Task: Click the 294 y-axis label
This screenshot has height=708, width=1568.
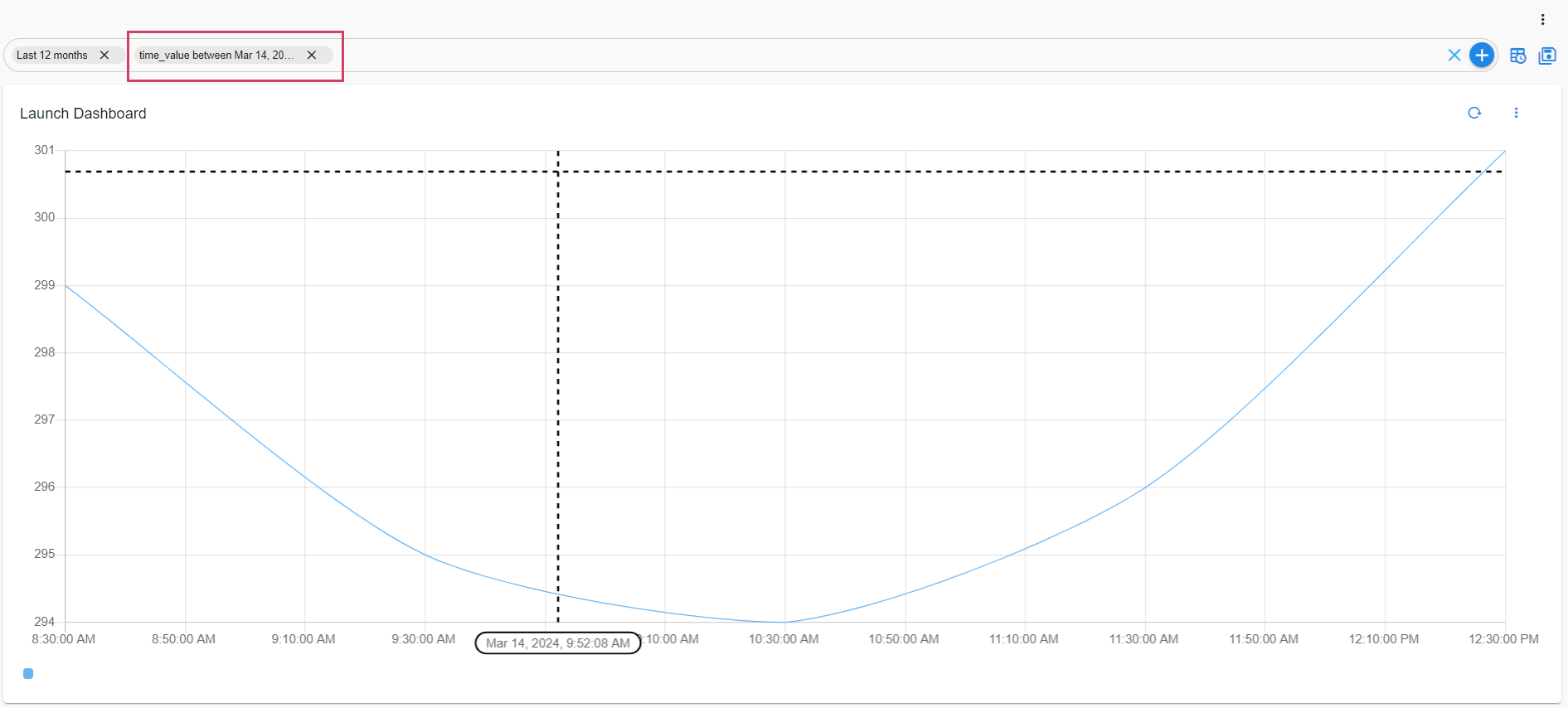Action: [44, 622]
